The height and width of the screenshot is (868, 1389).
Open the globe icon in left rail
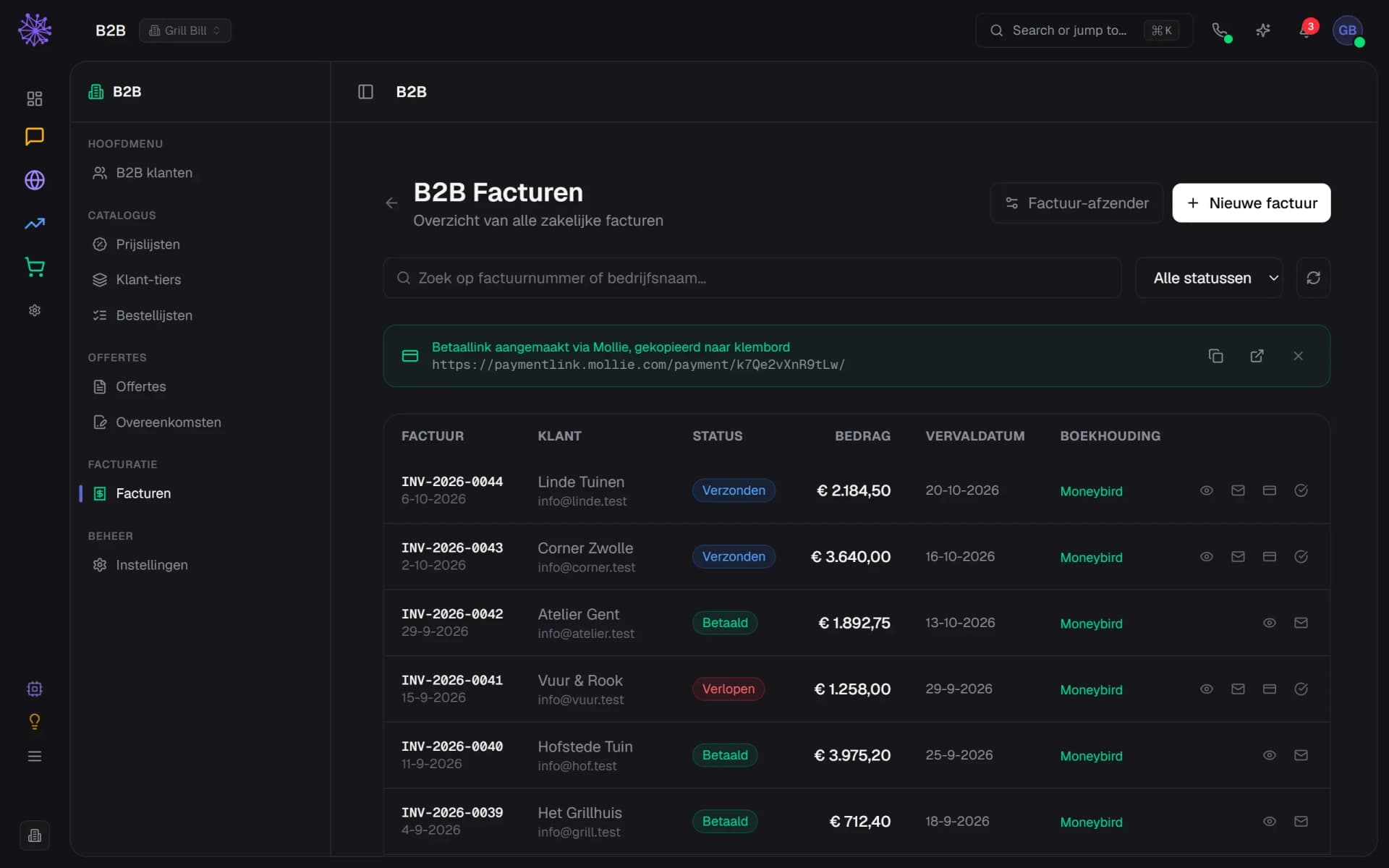35,180
